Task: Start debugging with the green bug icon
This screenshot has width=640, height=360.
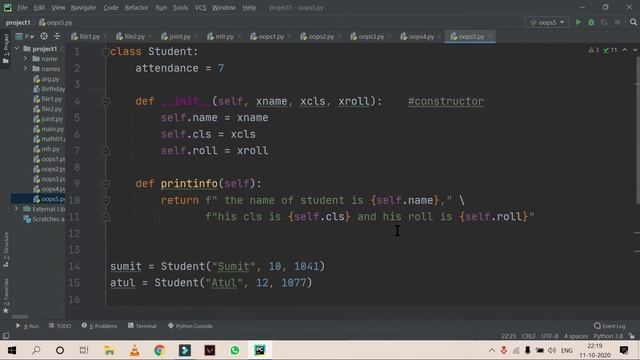Action: [591, 22]
